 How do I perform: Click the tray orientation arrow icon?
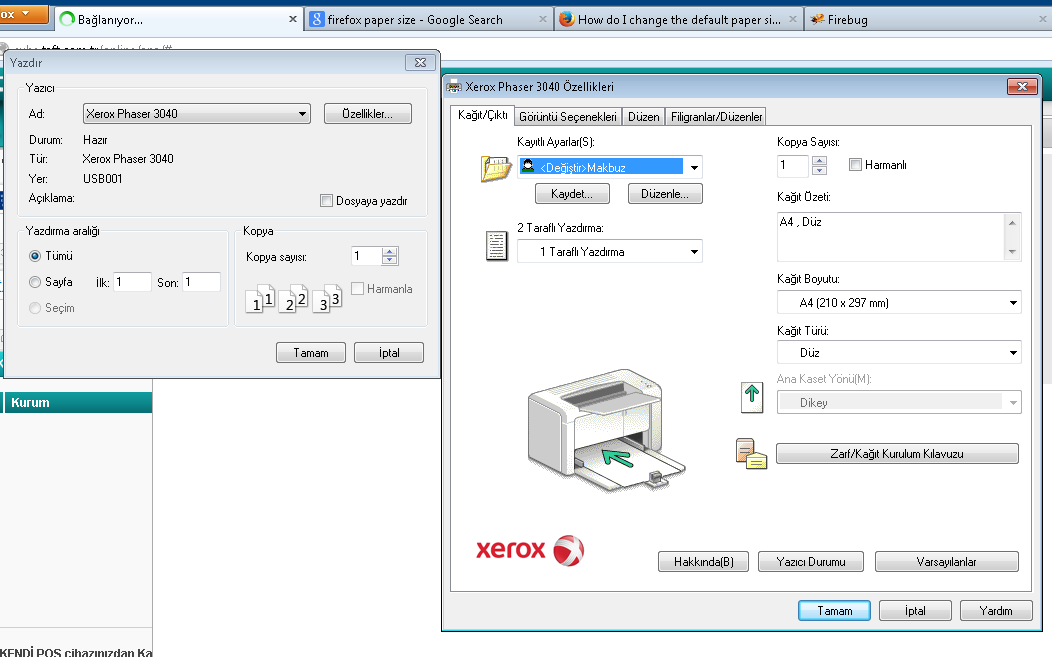[752, 397]
